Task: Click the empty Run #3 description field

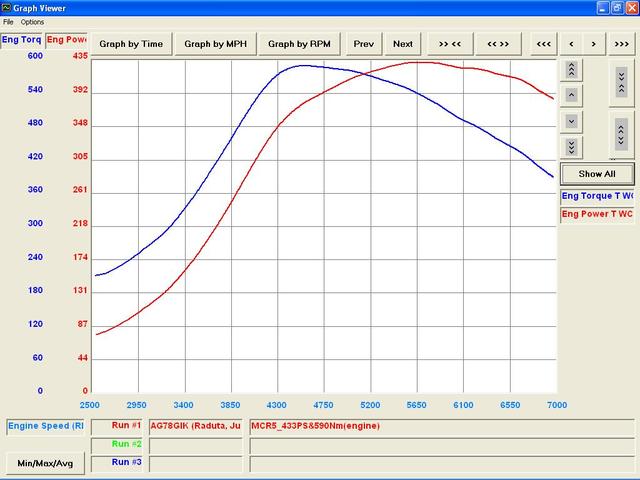Action: pyautogui.click(x=442, y=463)
